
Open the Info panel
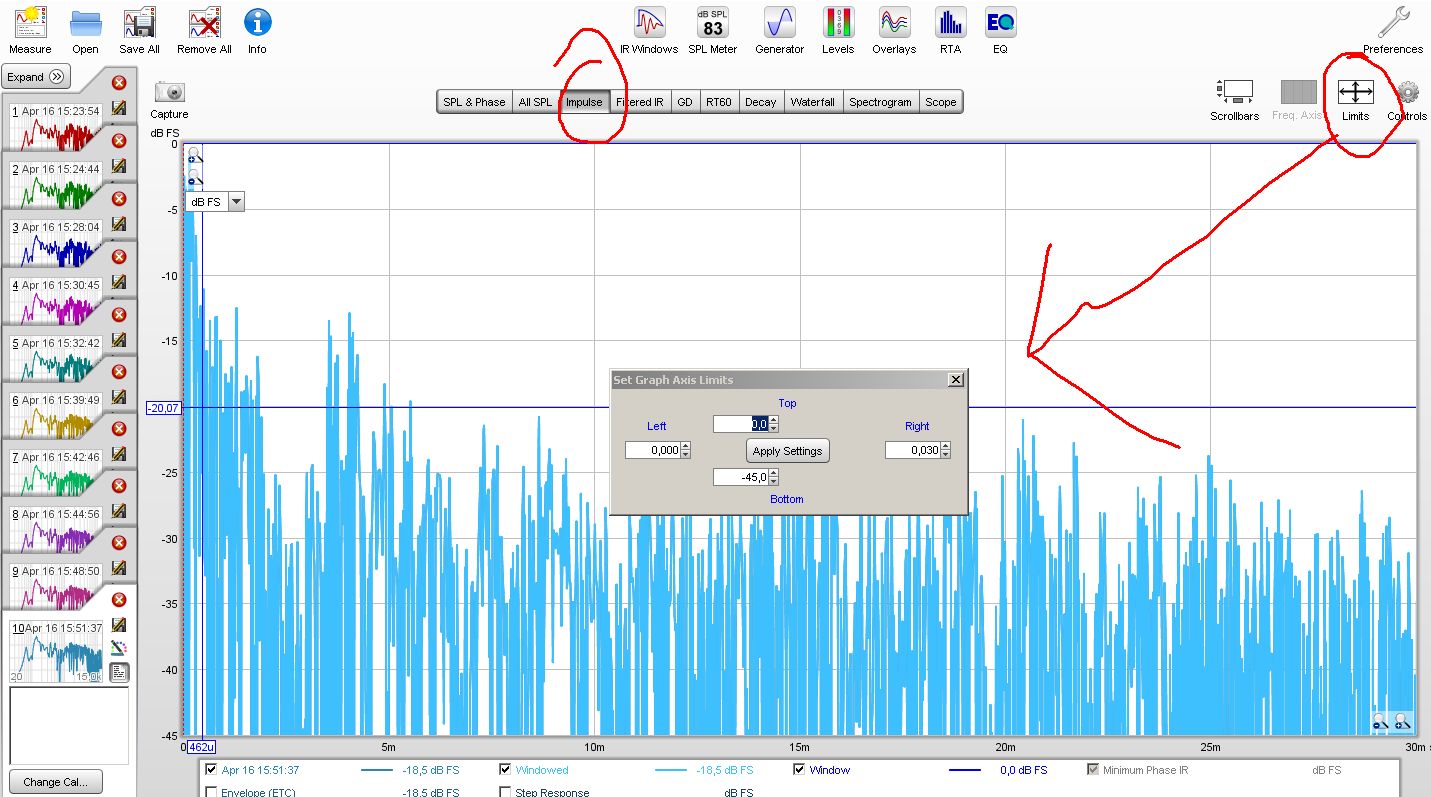(x=257, y=30)
